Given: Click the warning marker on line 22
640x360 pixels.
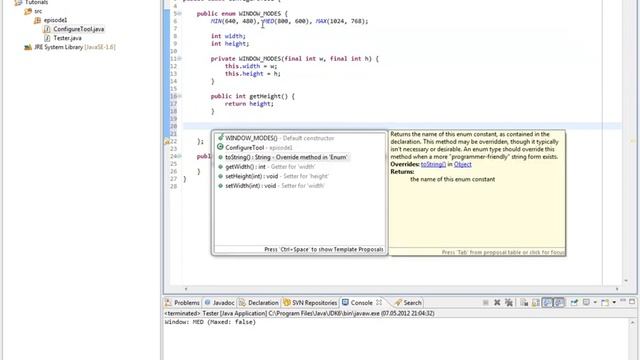Looking at the screenshot, I should pyautogui.click(x=167, y=142).
